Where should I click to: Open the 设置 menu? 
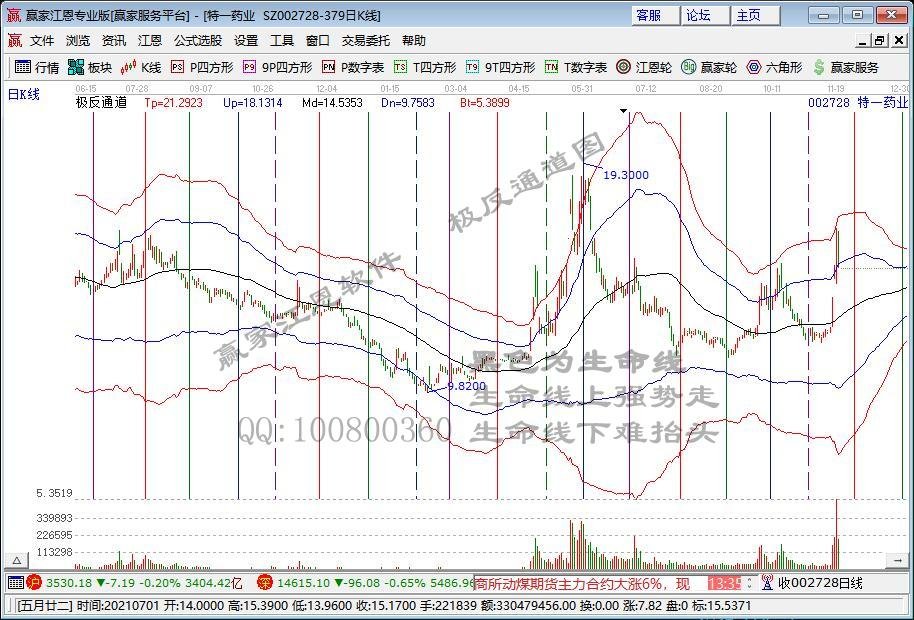(x=246, y=41)
